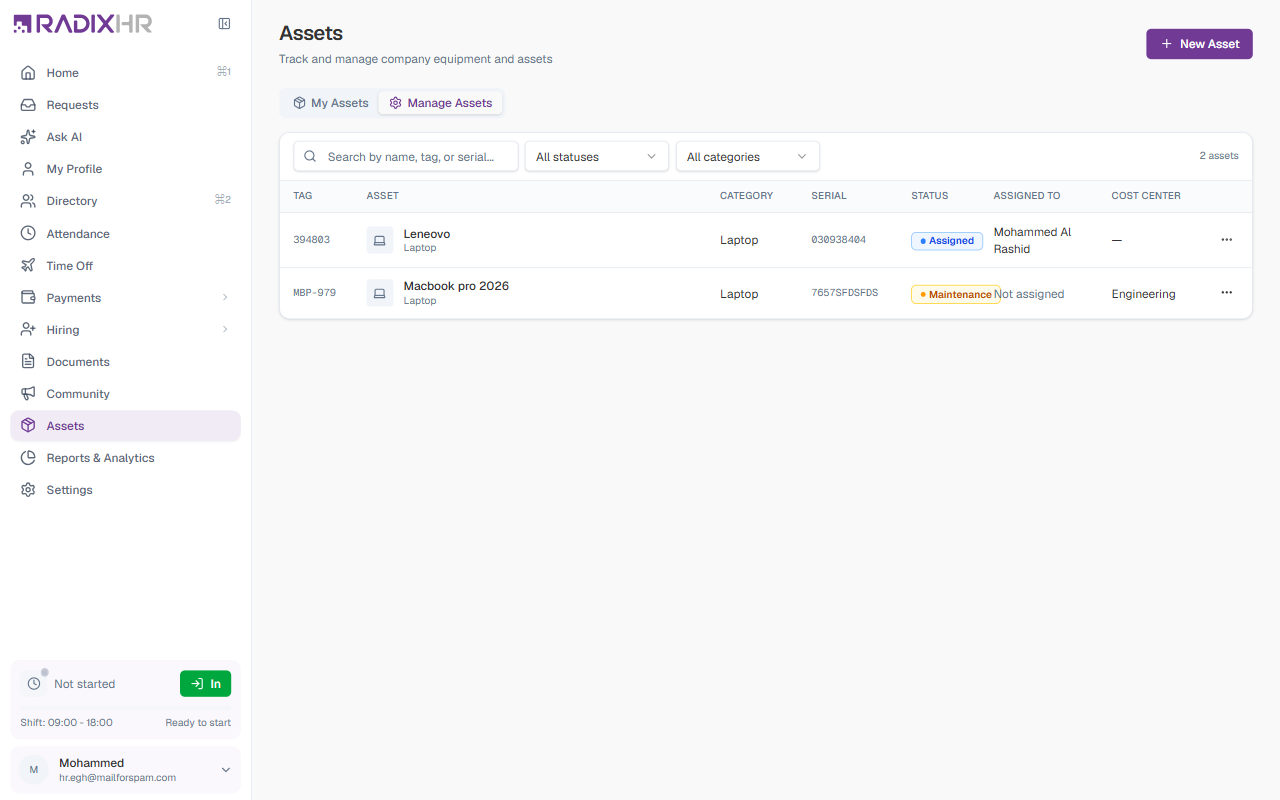Go to My Profile
Image resolution: width=1280 pixels, height=800 pixels.
(125, 169)
